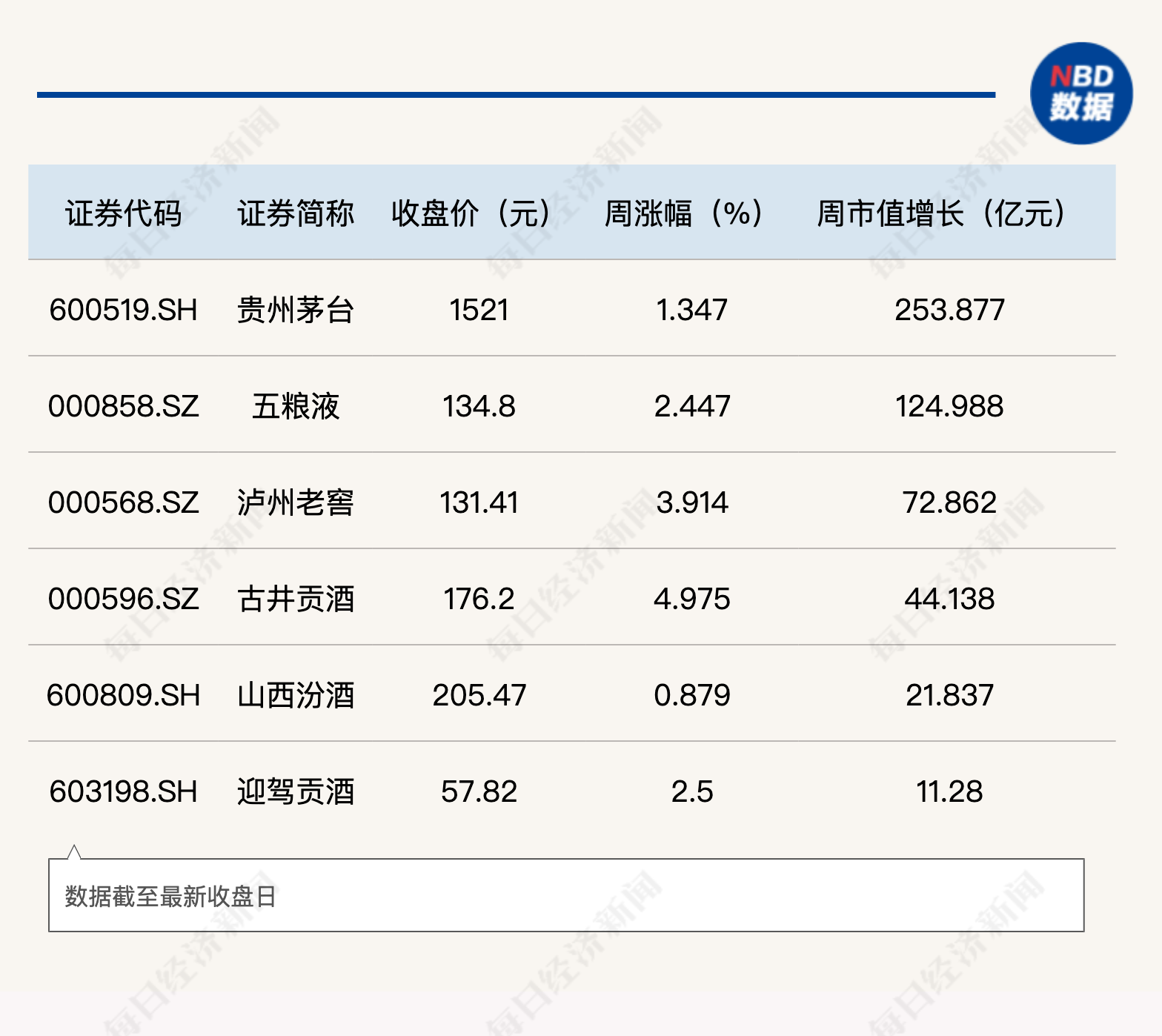Click the NBD数据 round logo

pos(1081,93)
